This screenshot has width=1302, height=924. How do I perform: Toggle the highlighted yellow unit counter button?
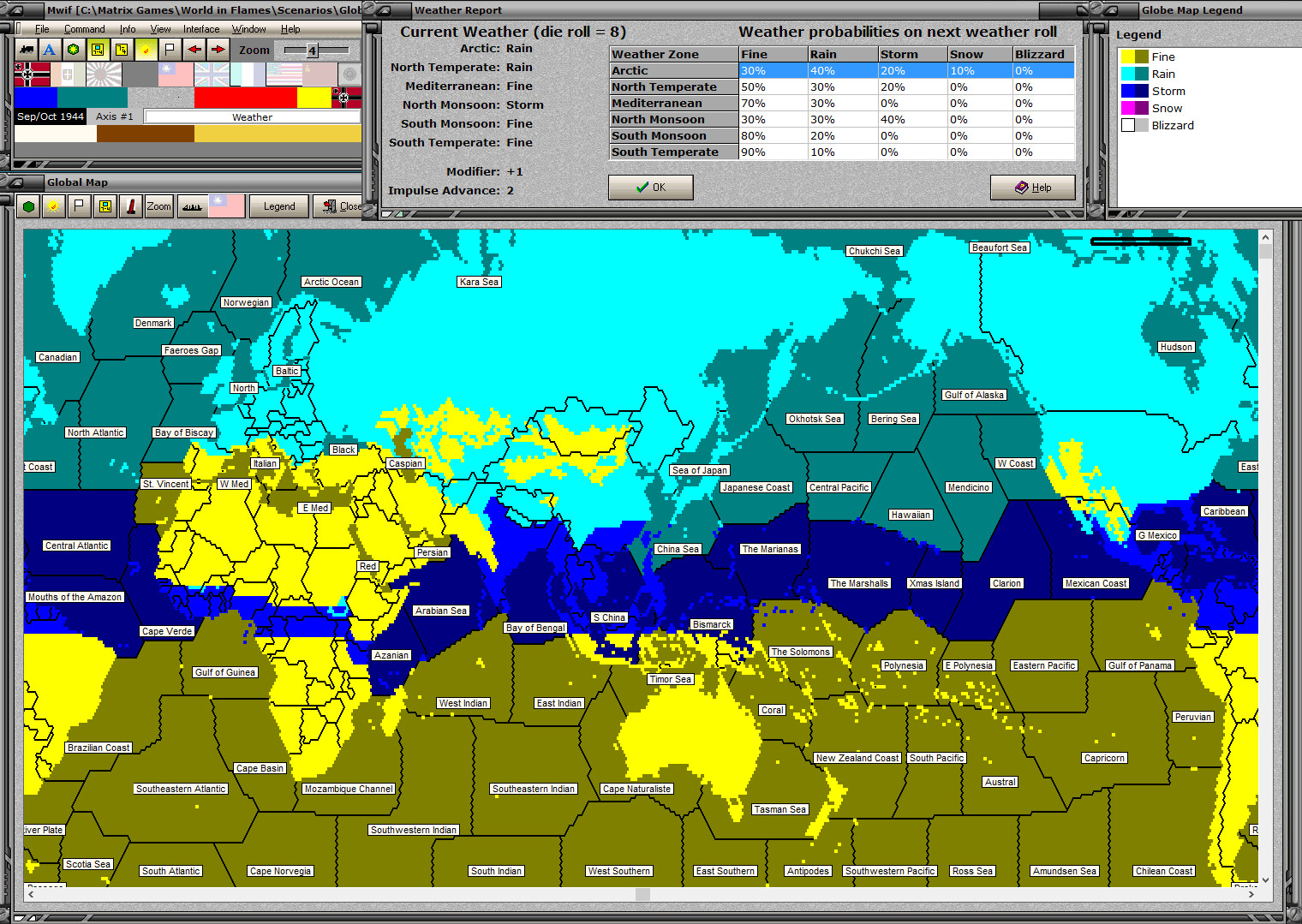point(98,50)
